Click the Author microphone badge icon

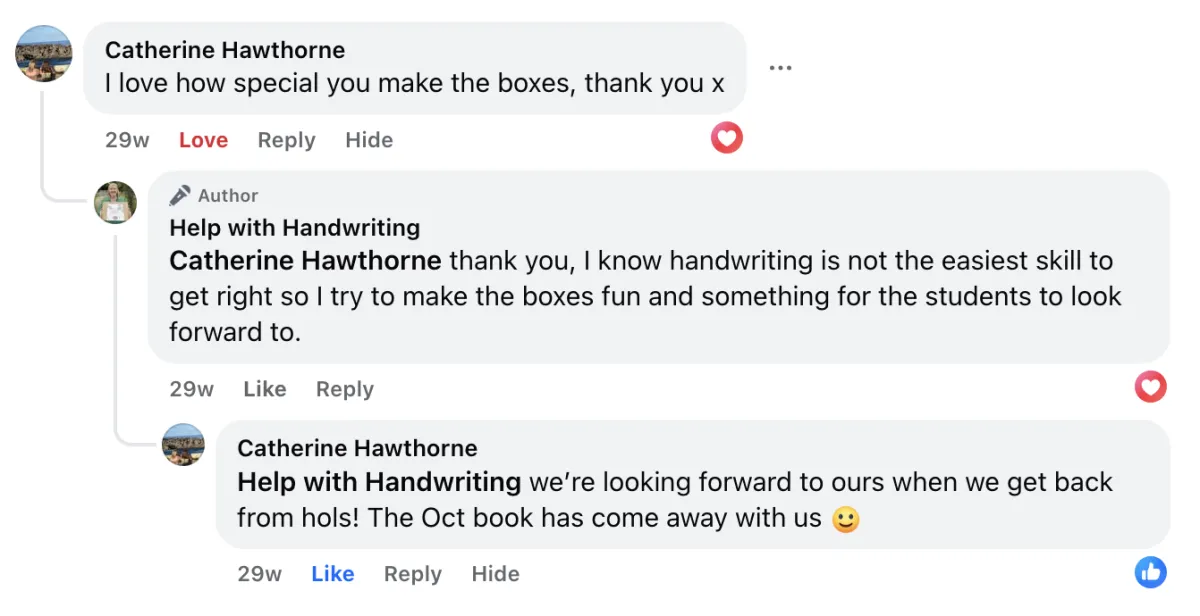coord(180,195)
